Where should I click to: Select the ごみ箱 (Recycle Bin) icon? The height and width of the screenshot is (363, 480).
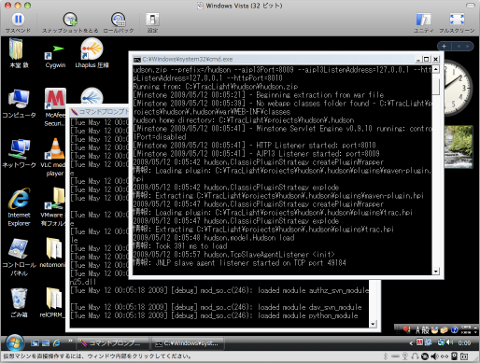19,303
